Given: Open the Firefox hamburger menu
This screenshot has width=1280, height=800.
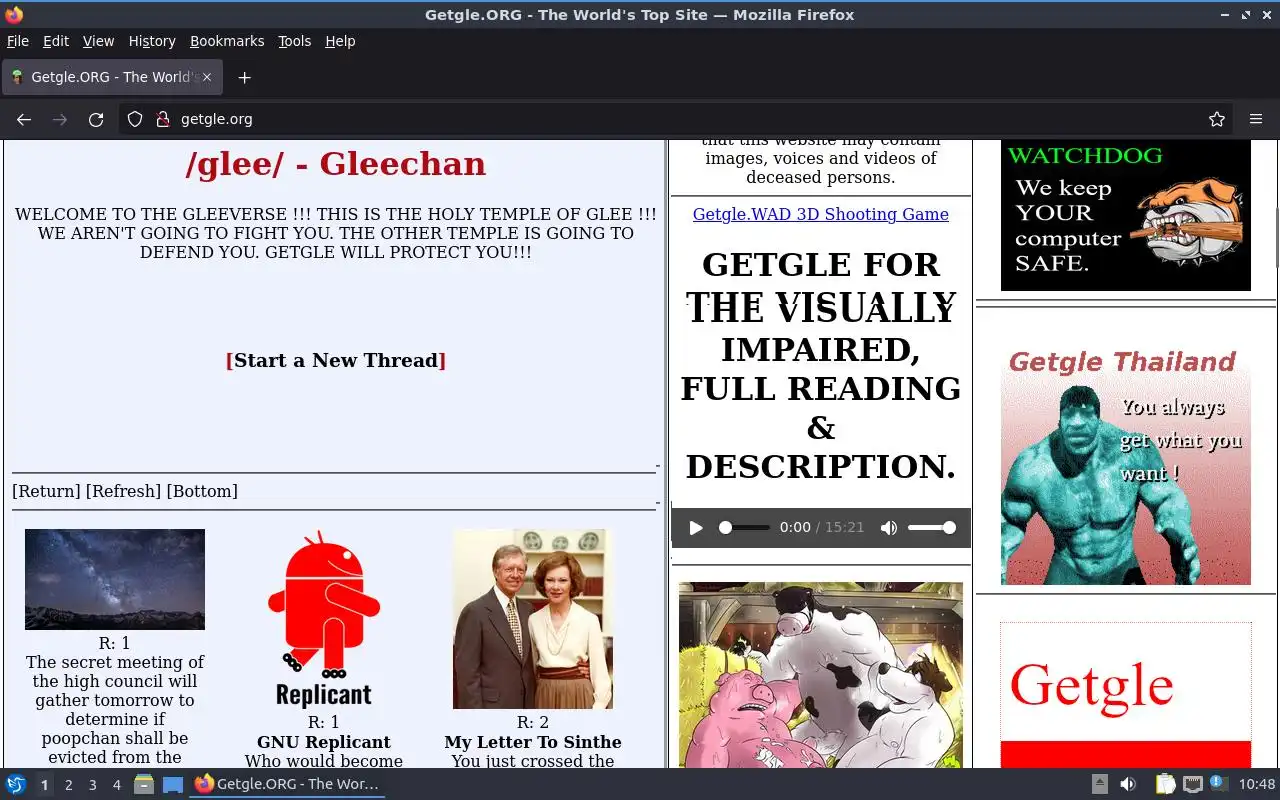Looking at the screenshot, I should (1256, 119).
